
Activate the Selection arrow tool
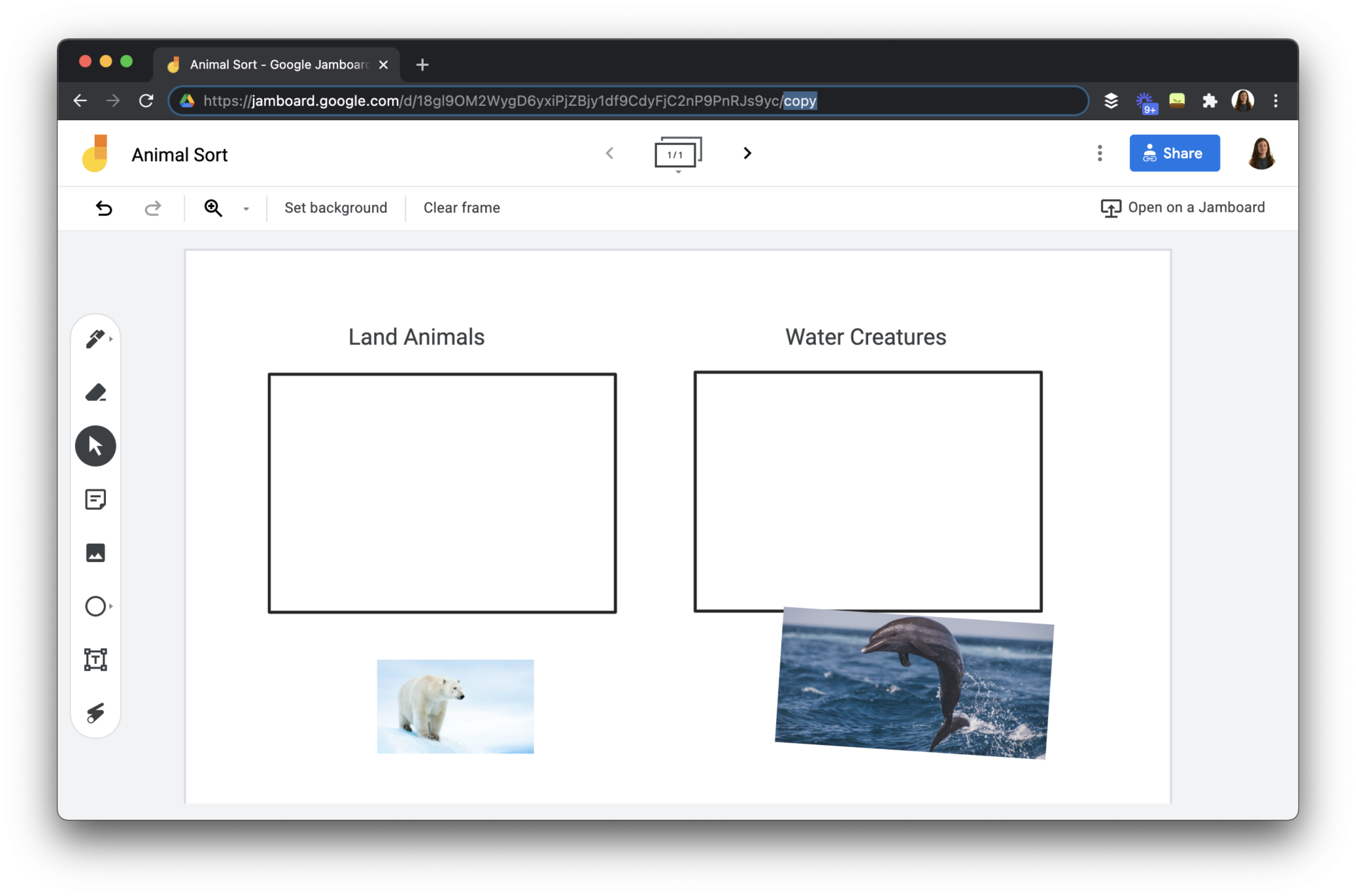(x=95, y=446)
